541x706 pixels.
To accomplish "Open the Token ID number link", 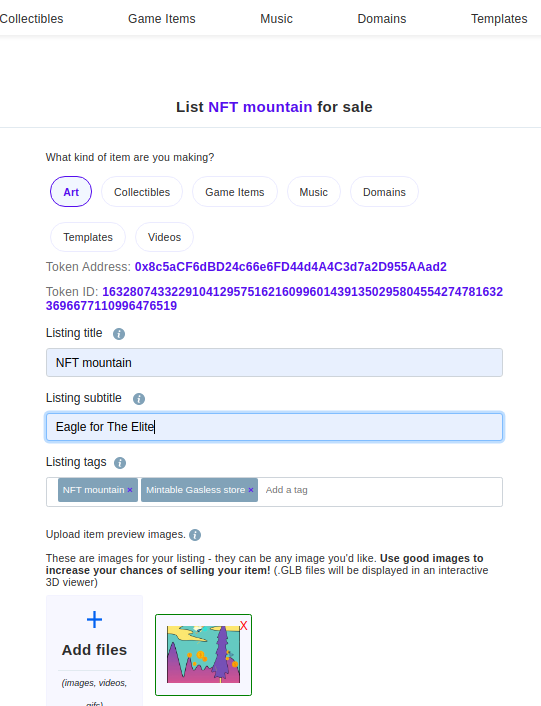I will (x=274, y=299).
